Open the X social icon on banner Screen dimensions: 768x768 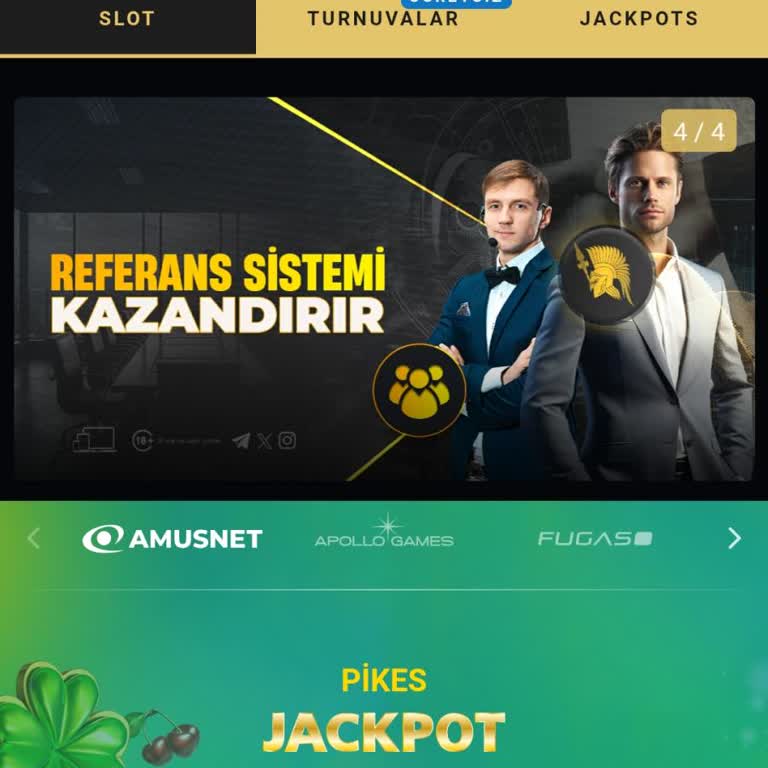(x=264, y=441)
